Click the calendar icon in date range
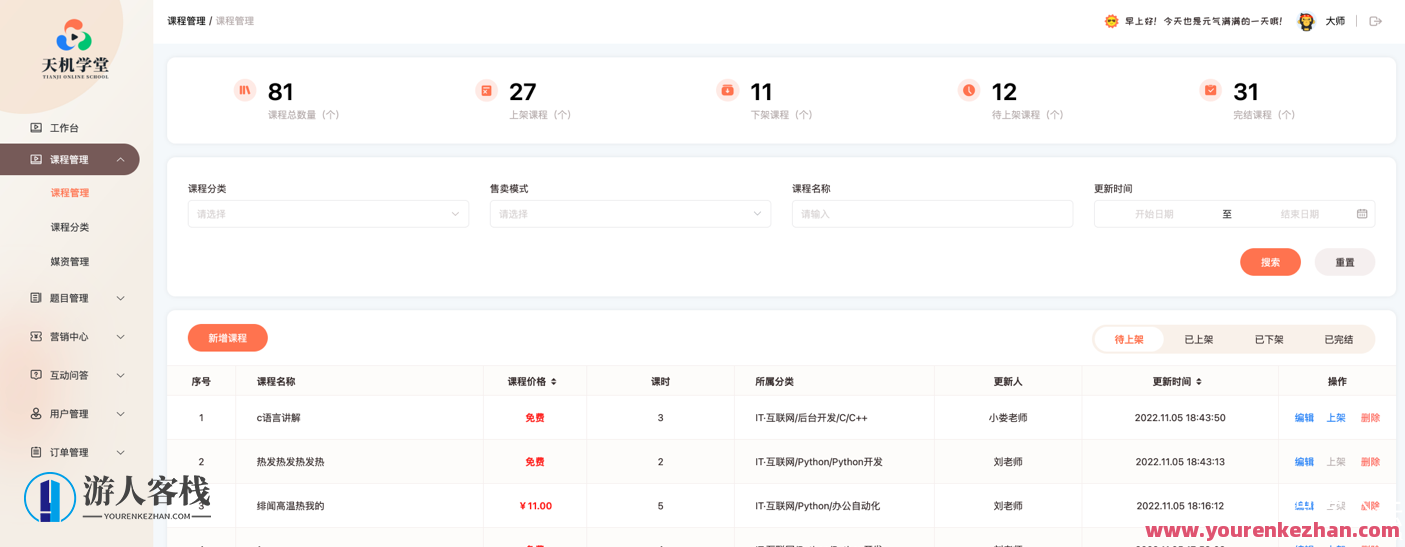The image size is (1405, 547). pos(1362,214)
